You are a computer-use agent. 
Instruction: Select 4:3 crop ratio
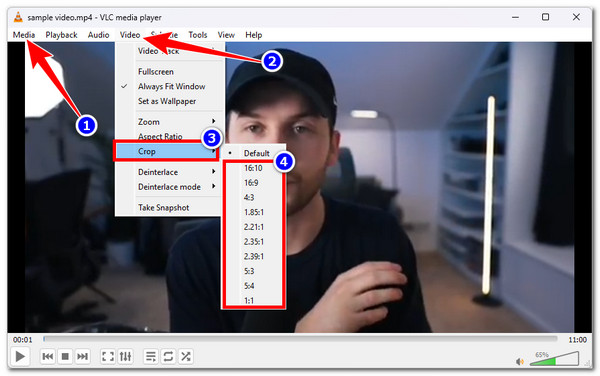pyautogui.click(x=254, y=197)
